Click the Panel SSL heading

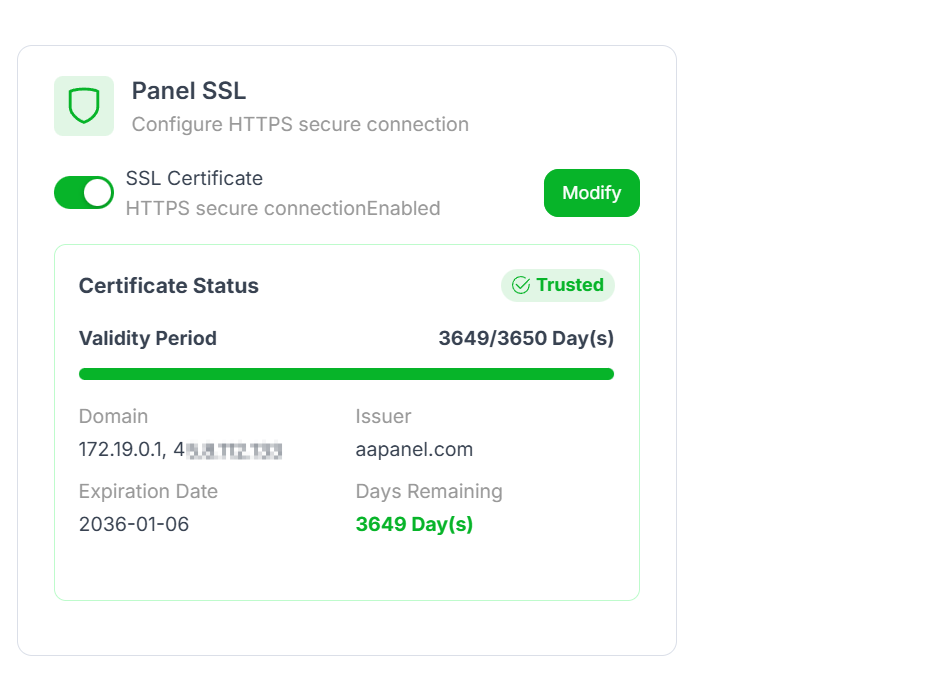189,91
